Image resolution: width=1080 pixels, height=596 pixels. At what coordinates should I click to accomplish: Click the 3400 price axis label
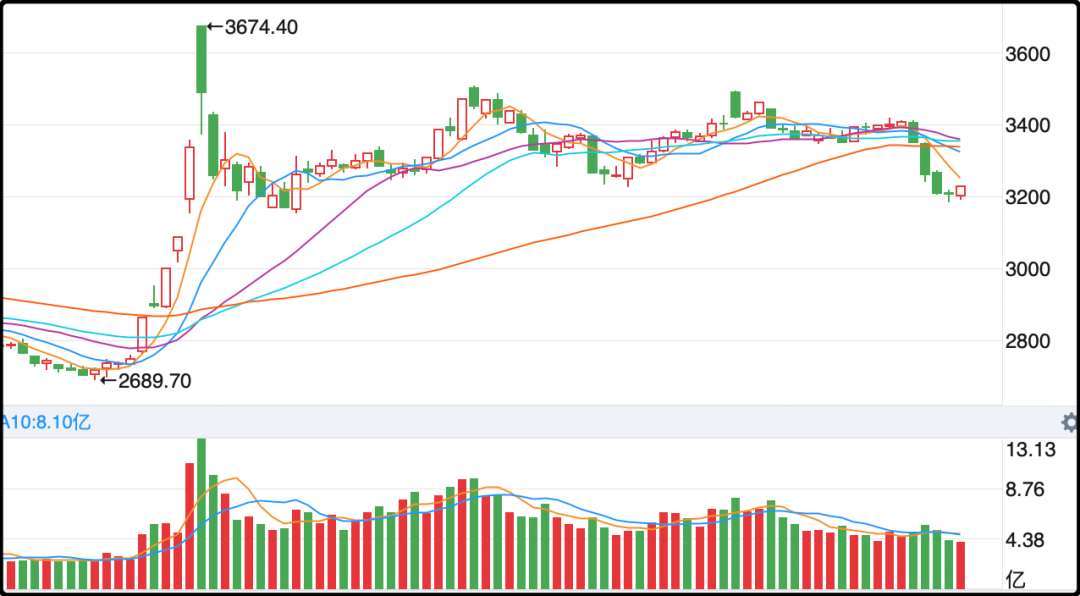(x=1026, y=126)
